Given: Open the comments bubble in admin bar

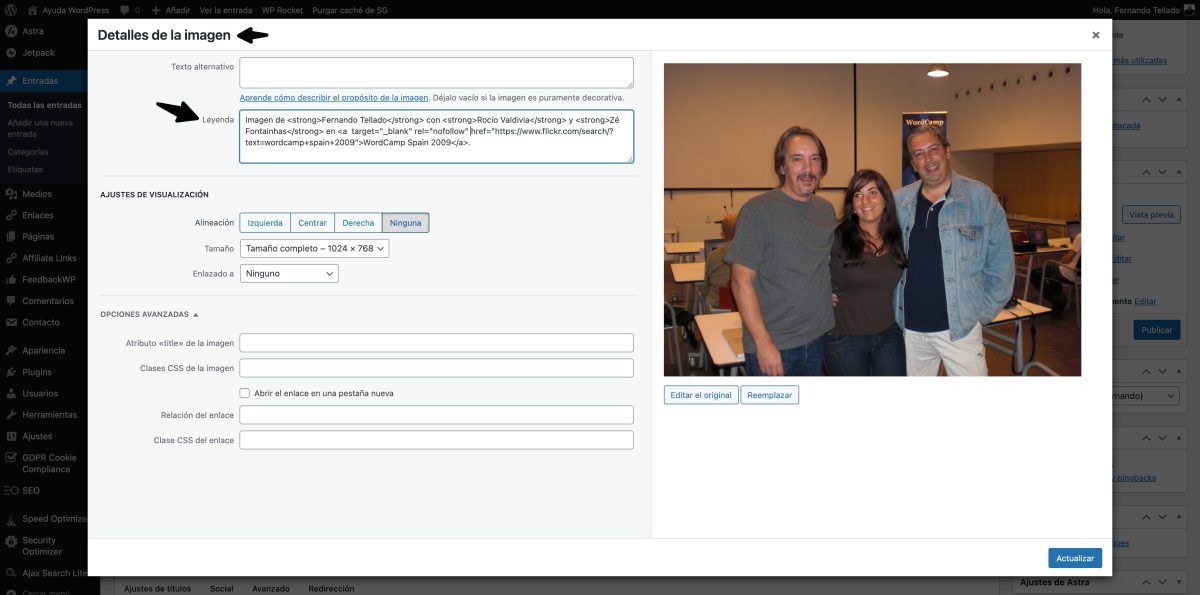Looking at the screenshot, I should [123, 9].
